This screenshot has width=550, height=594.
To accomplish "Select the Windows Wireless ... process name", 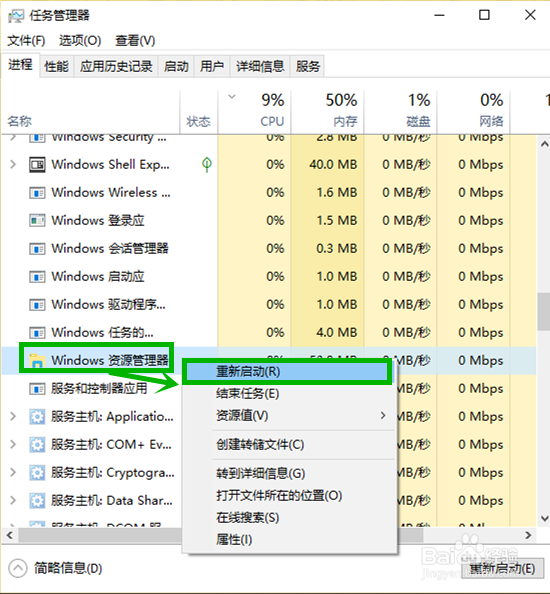I will (111, 192).
